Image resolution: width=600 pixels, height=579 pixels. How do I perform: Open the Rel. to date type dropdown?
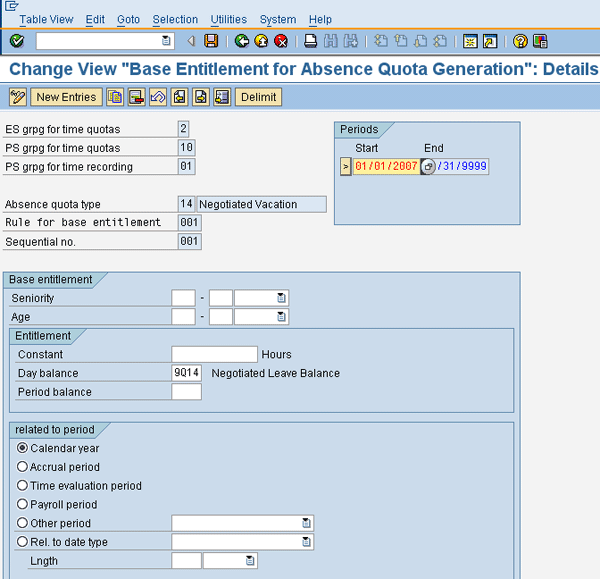tap(306, 541)
